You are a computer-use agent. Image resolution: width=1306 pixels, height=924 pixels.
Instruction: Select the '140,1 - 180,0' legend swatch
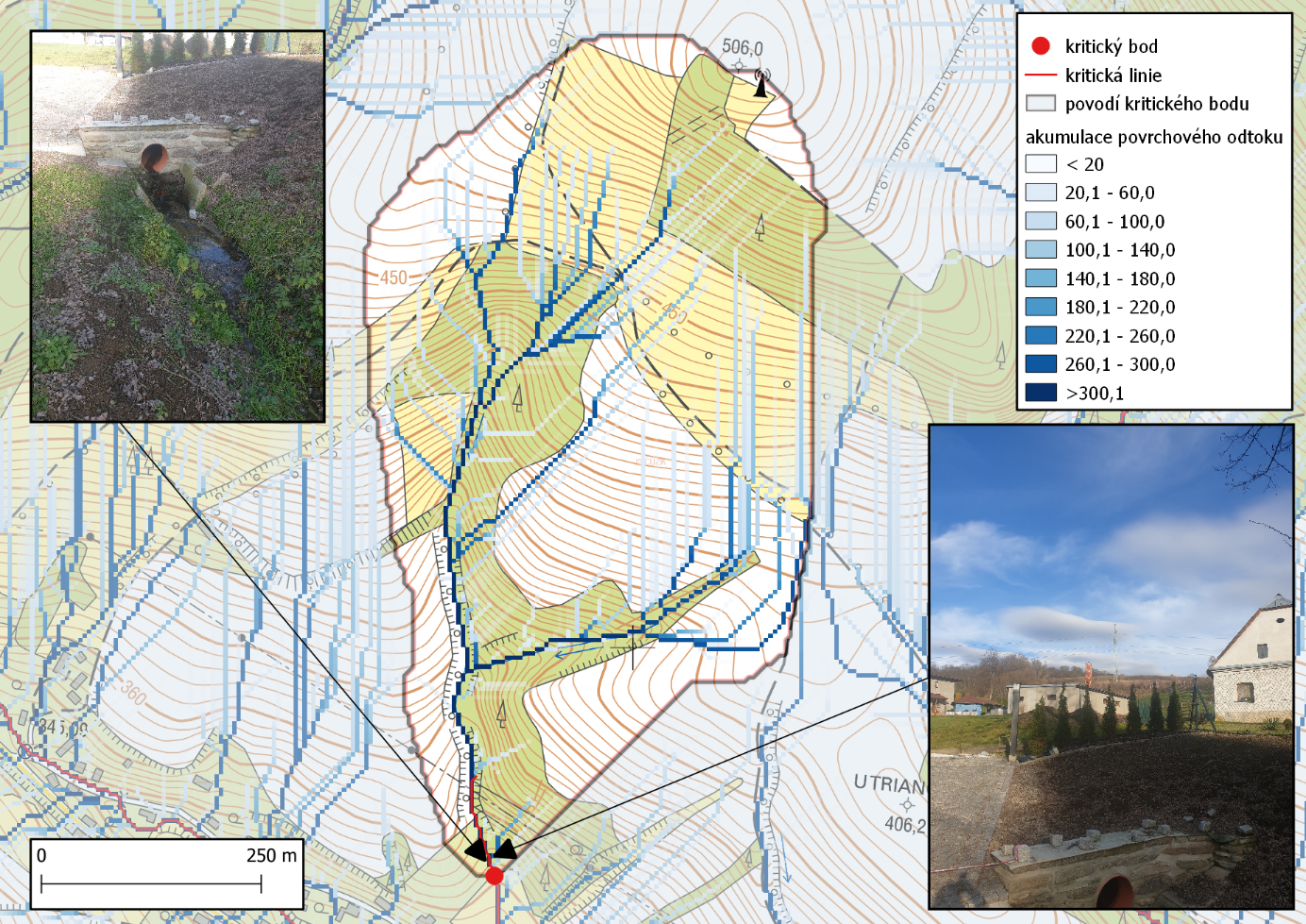(x=1041, y=277)
